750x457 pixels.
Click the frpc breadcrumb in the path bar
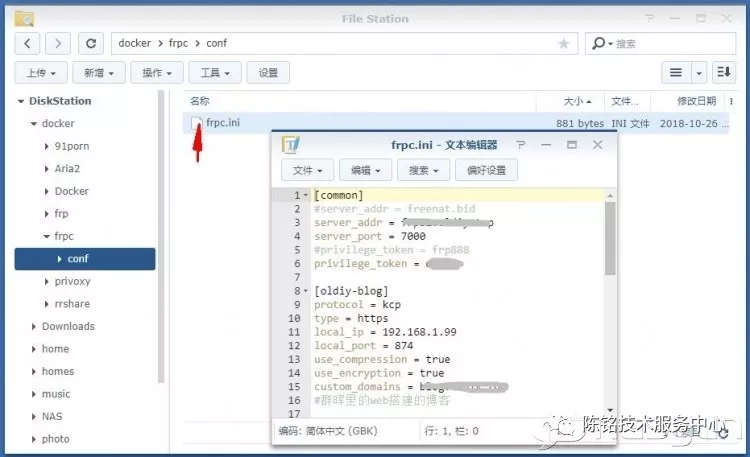point(178,44)
